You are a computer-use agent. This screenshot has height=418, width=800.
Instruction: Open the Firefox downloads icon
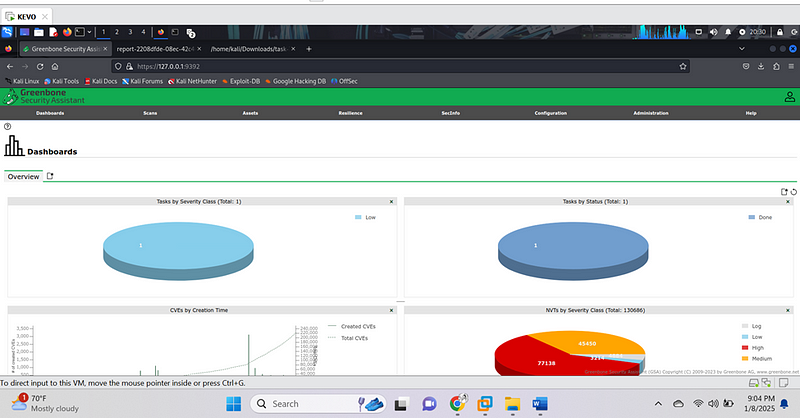coord(761,66)
